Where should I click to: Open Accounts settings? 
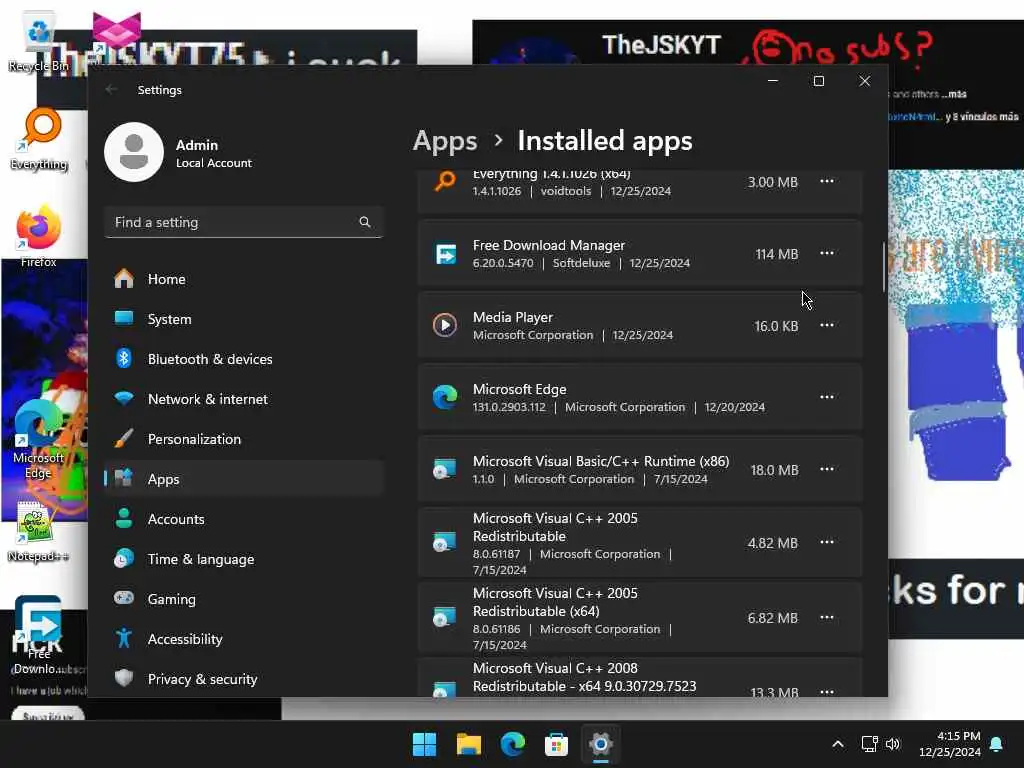coord(243,519)
